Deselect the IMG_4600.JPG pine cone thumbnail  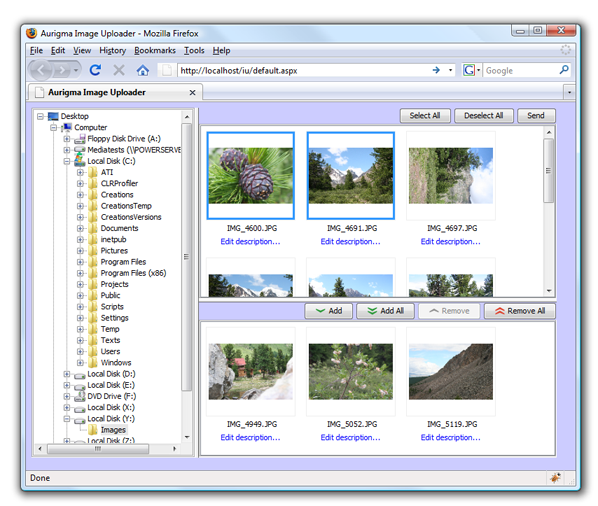251,175
